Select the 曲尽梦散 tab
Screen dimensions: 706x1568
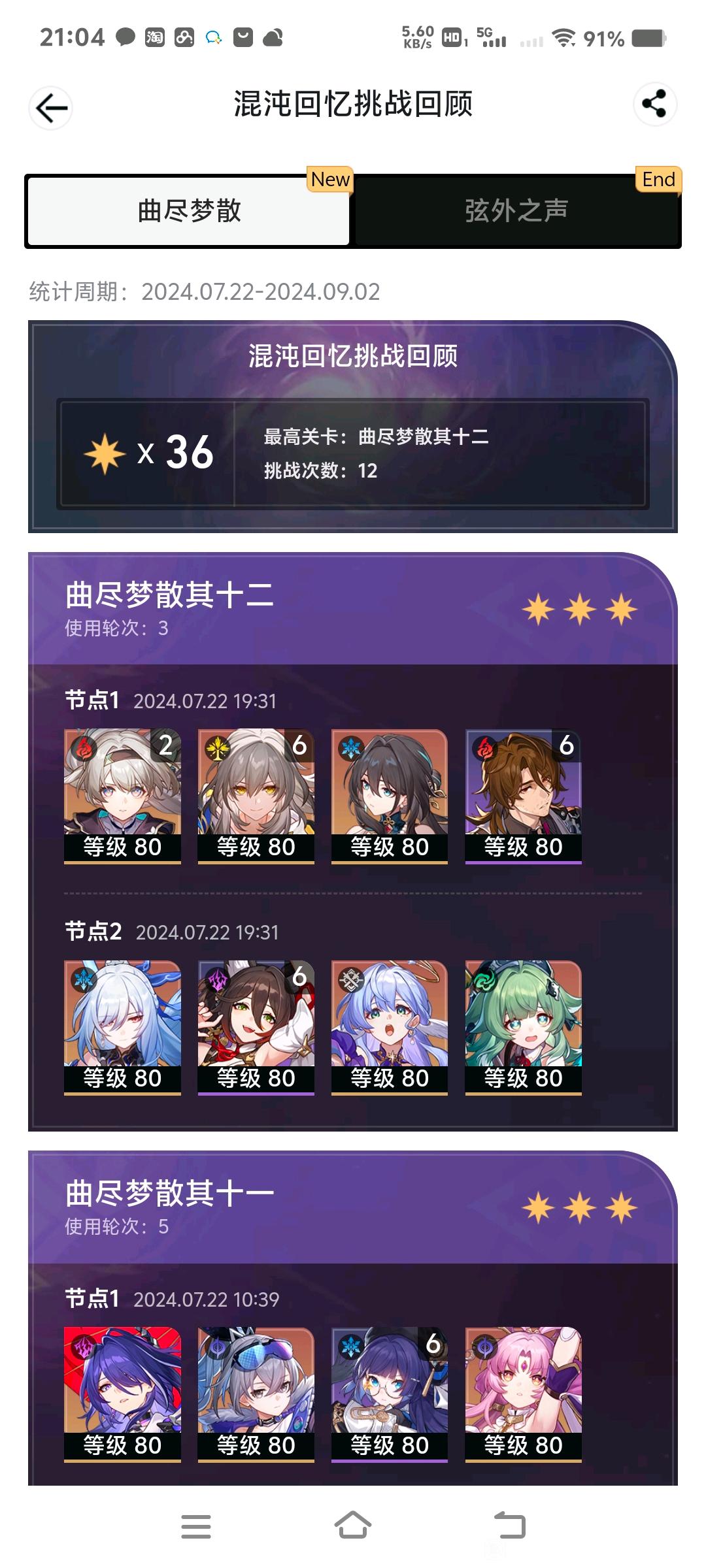pos(189,211)
